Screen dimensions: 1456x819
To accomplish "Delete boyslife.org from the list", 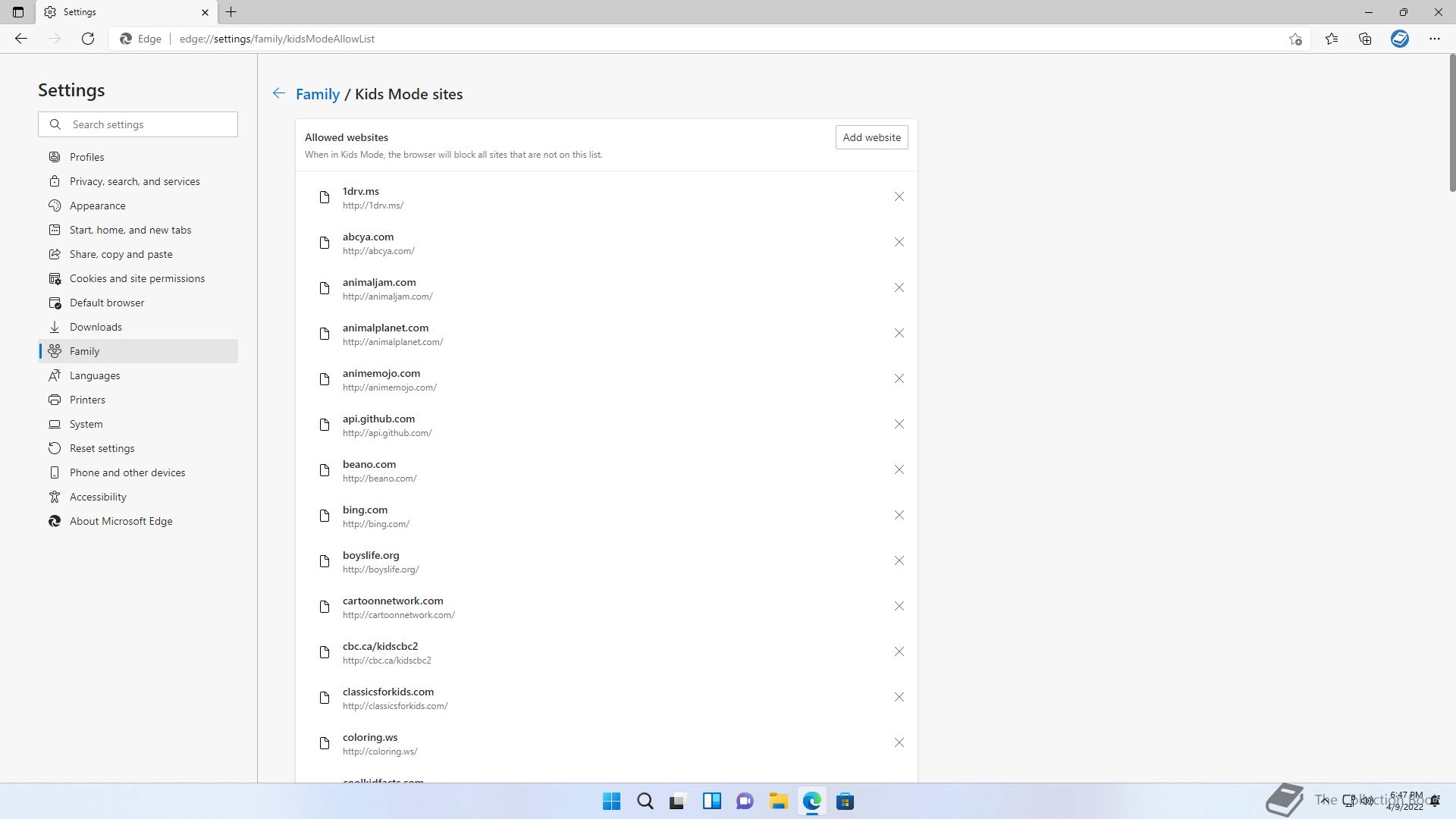I will pos(899,561).
